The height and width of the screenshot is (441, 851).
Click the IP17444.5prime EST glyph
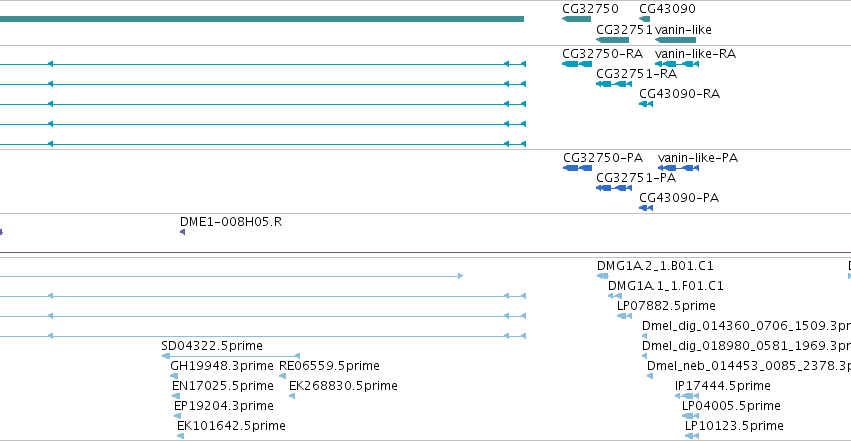click(687, 396)
